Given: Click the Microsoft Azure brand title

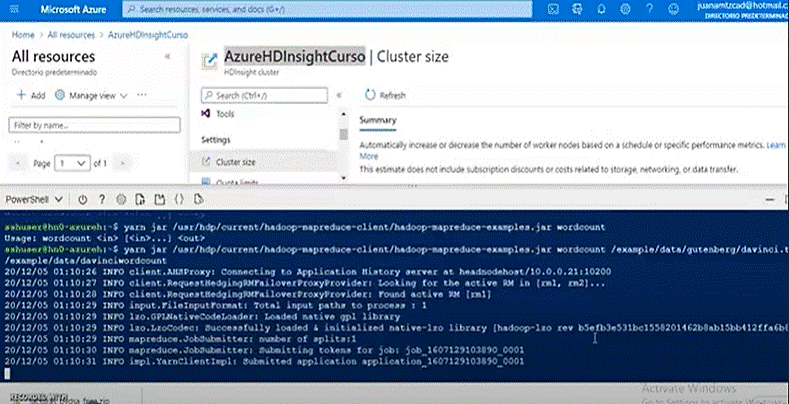Looking at the screenshot, I should coord(73,10).
